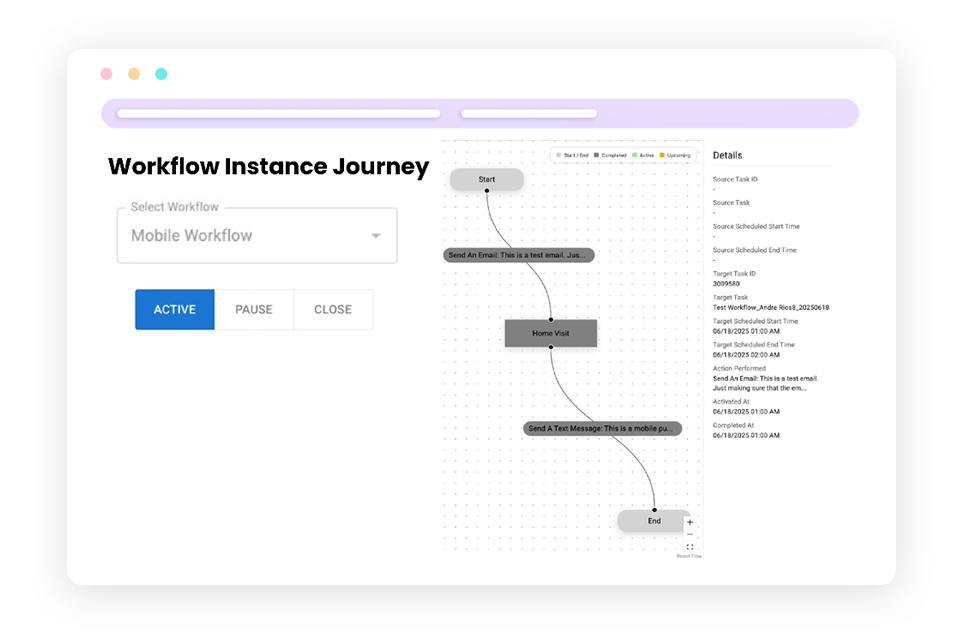This screenshot has width=975, height=630.
Task: Choose the CLOSE toggle button
Action: (x=333, y=309)
